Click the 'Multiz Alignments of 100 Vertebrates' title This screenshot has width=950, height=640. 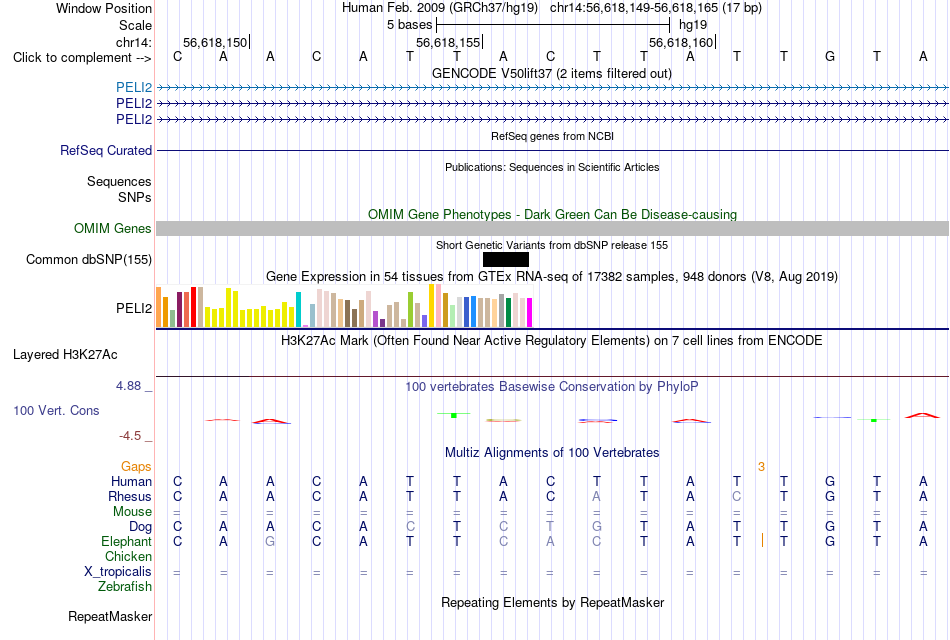coord(552,453)
